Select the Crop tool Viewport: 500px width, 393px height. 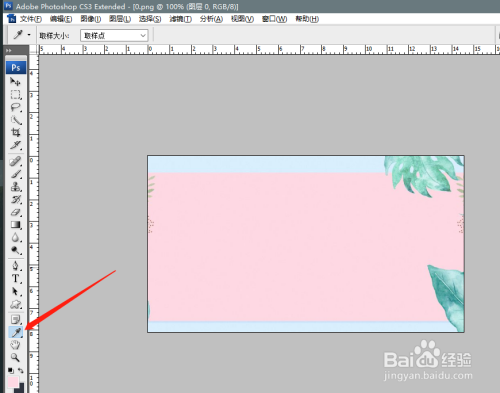15,133
